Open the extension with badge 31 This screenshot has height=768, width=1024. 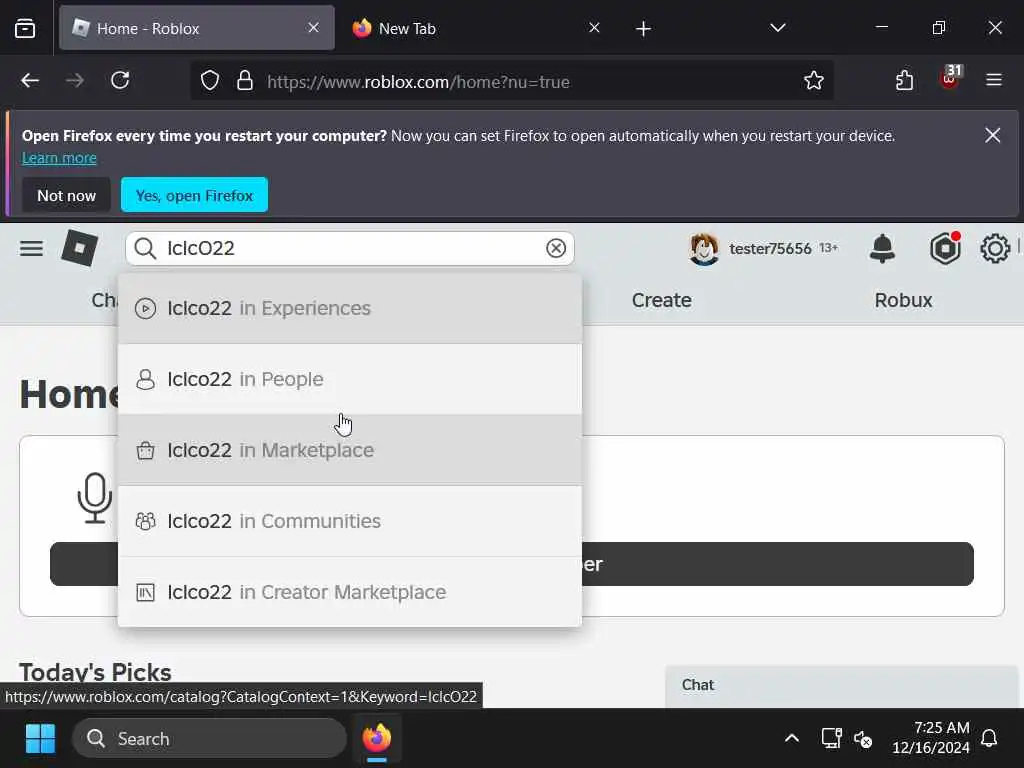[x=950, y=79]
